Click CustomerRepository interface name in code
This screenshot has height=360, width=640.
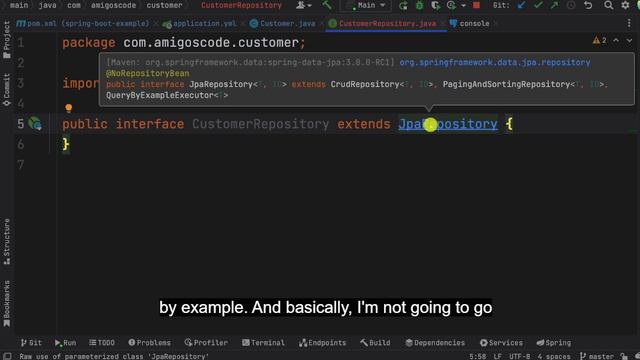pos(260,124)
